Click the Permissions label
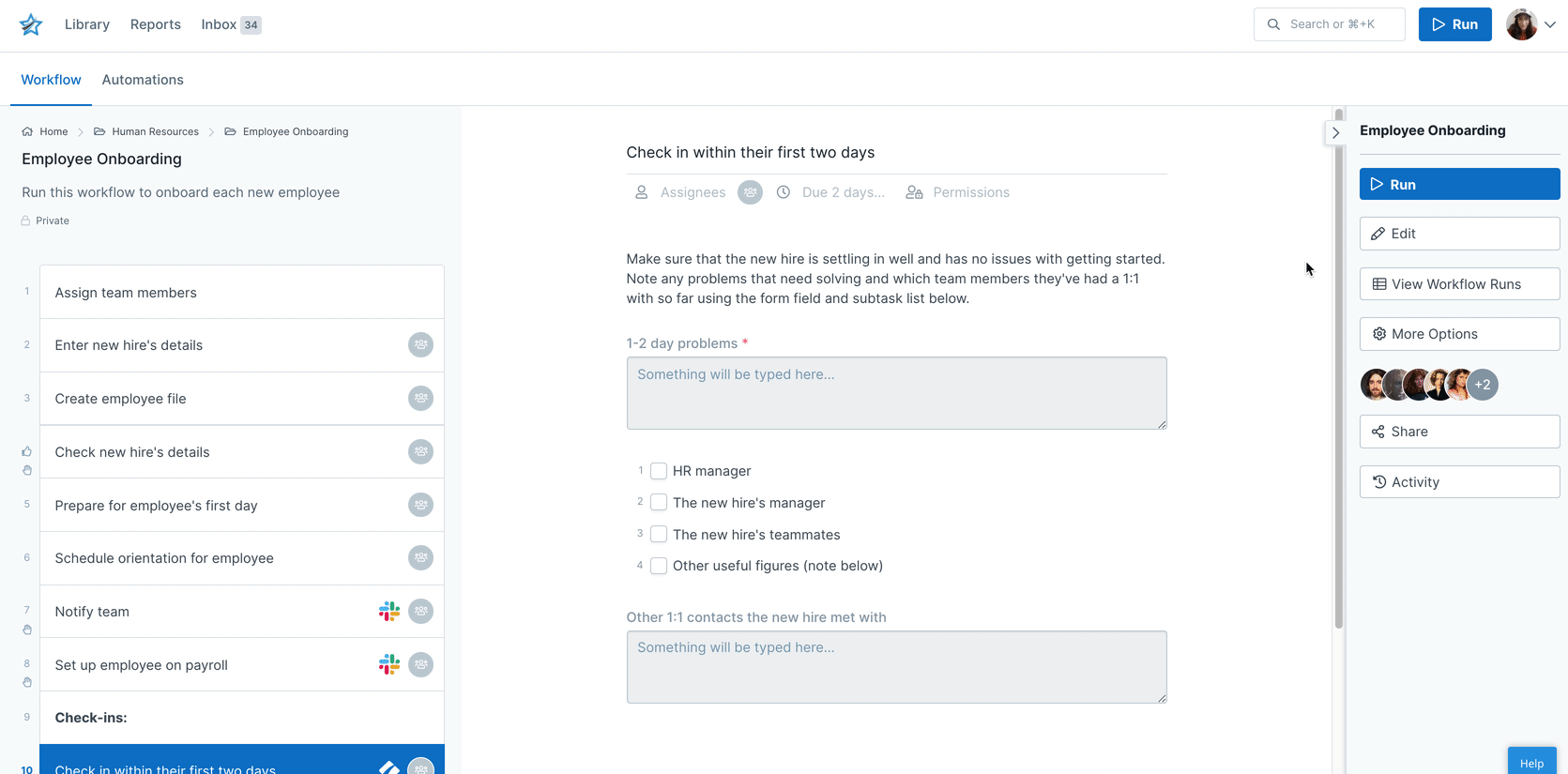The image size is (1568, 774). click(x=971, y=192)
